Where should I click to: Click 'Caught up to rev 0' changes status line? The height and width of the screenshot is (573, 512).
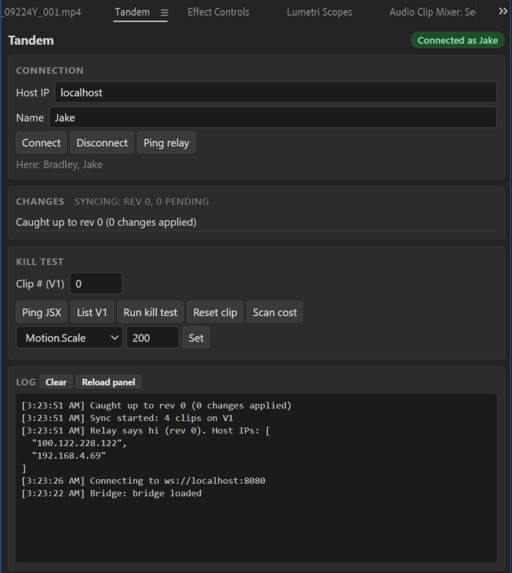[x=106, y=222]
